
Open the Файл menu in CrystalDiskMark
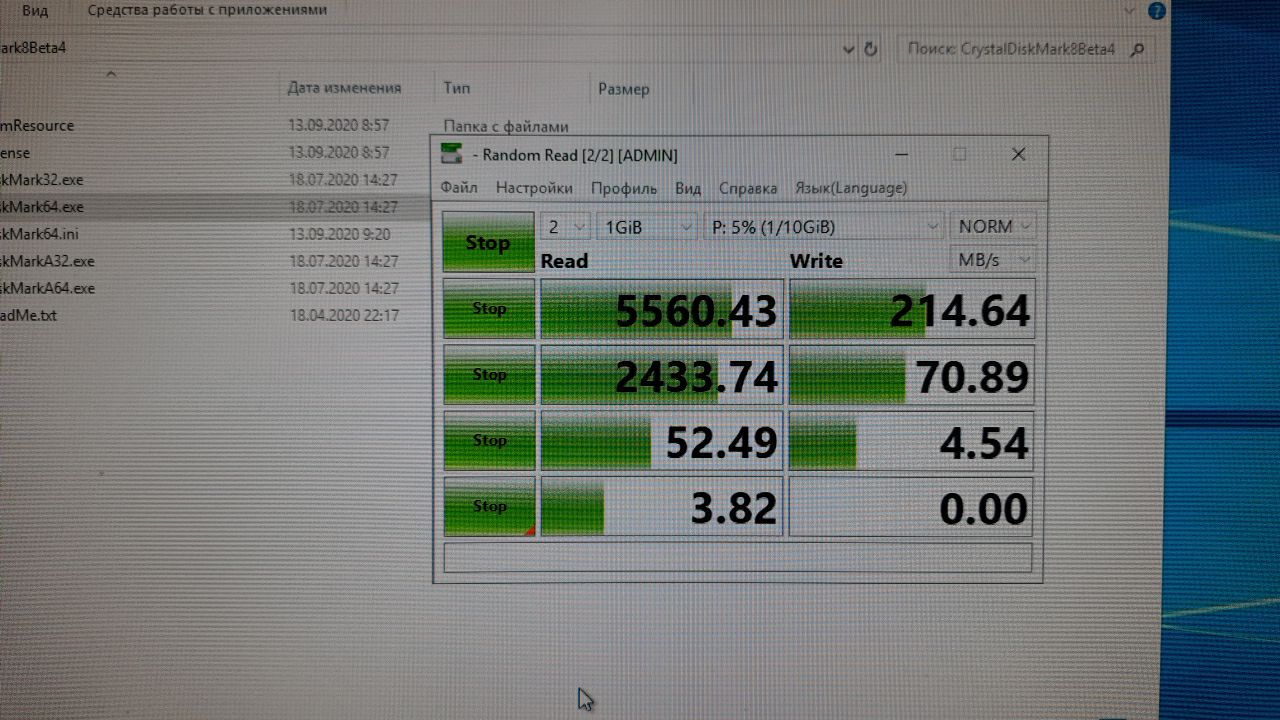click(459, 188)
